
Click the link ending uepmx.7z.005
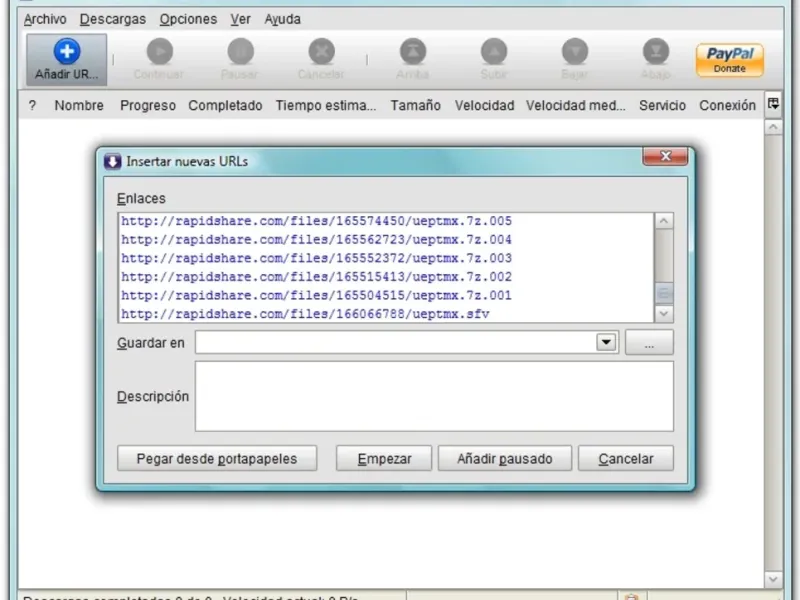pos(316,221)
